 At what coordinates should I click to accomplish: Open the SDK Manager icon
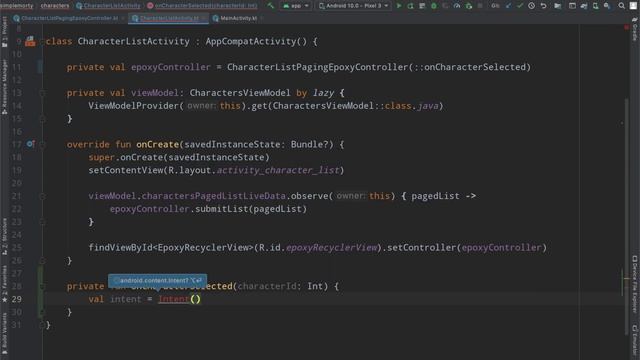[x=607, y=6]
